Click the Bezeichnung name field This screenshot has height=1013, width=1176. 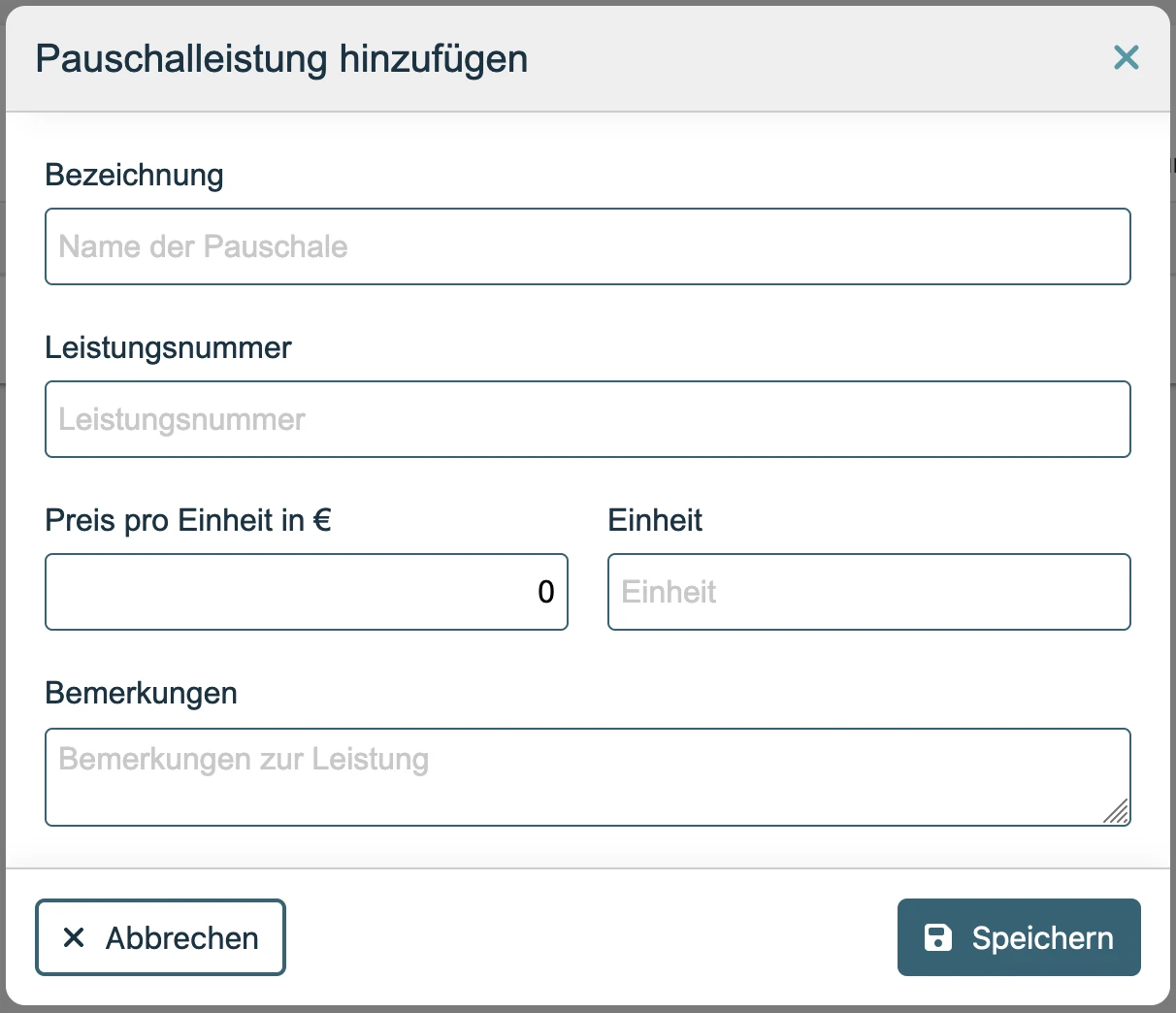coord(588,246)
